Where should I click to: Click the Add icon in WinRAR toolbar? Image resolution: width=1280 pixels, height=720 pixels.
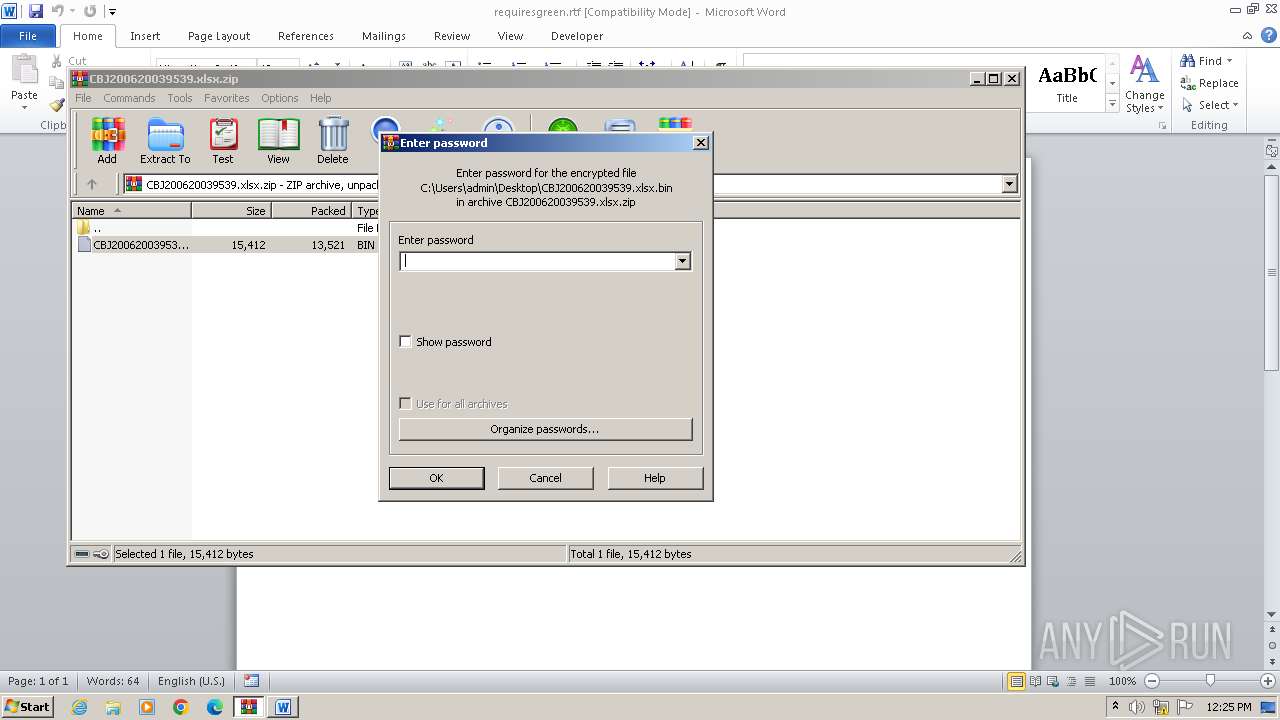coord(107,141)
